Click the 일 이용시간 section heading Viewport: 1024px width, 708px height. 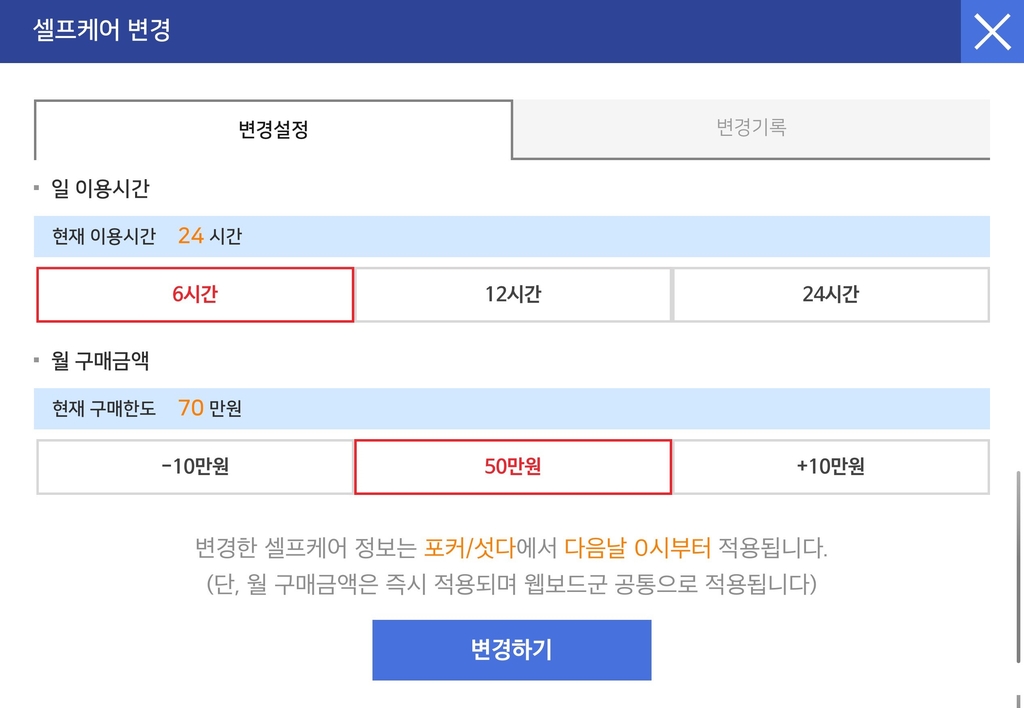click(100, 188)
